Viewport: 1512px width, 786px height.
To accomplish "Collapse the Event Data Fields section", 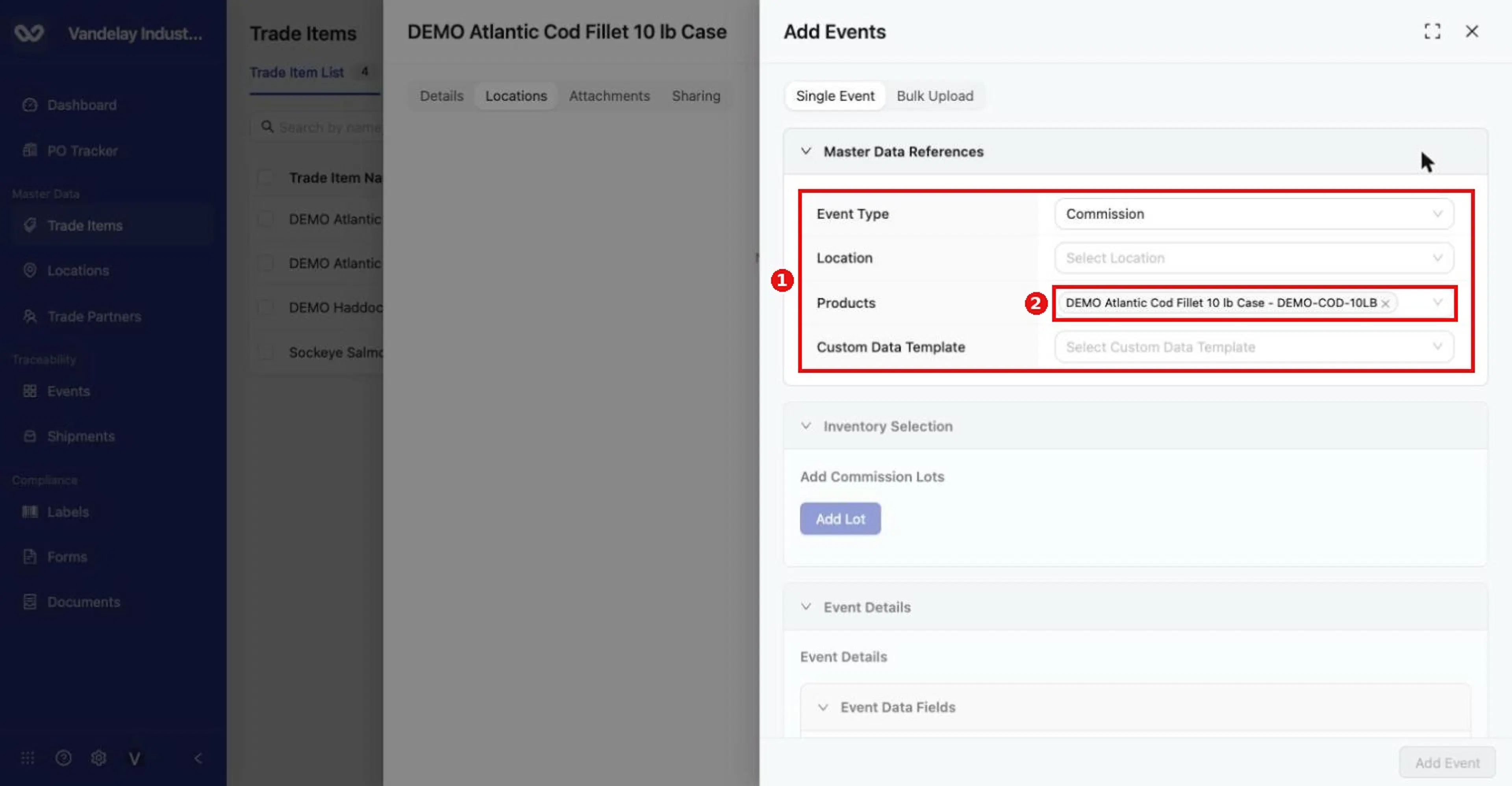I will click(823, 707).
